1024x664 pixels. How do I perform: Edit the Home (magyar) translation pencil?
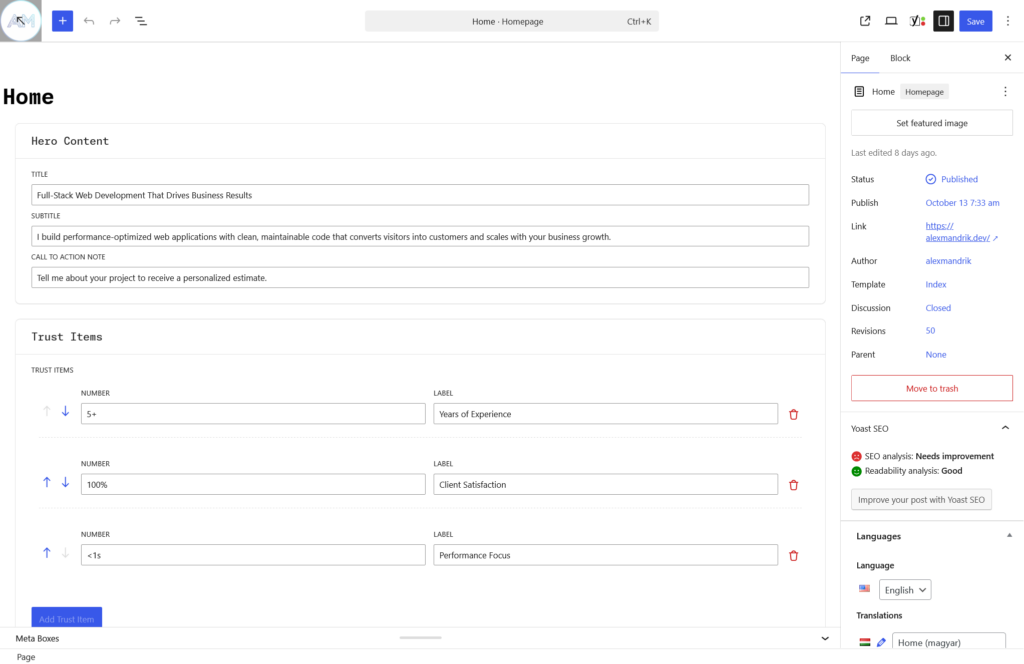(879, 642)
